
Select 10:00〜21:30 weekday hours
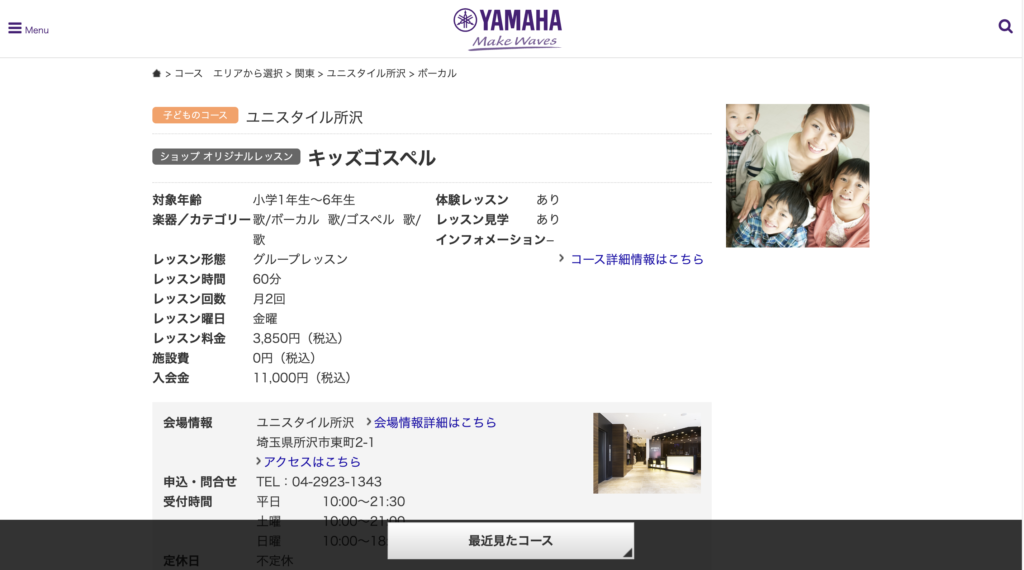pyautogui.click(x=364, y=501)
